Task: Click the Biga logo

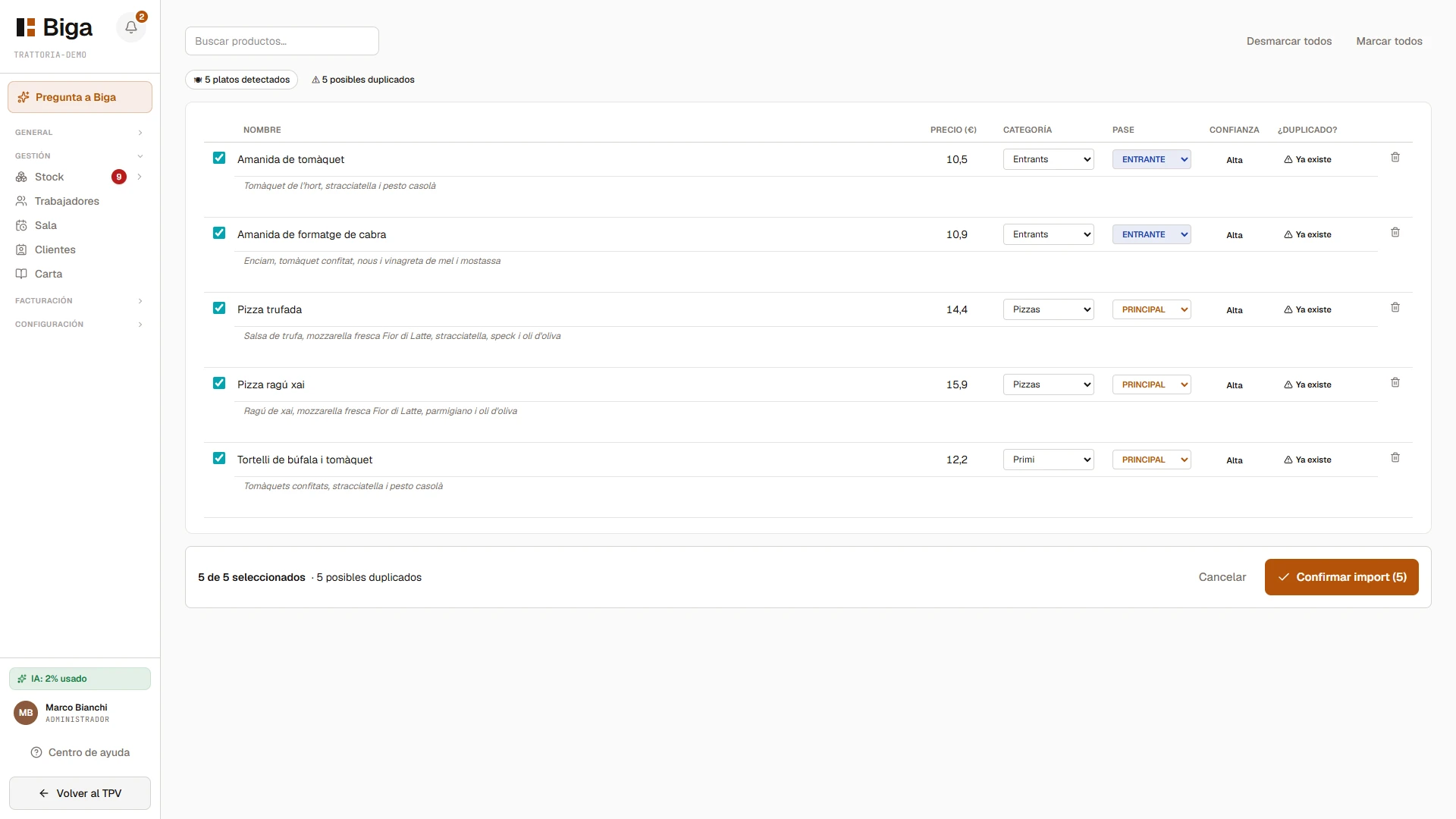Action: click(x=54, y=27)
